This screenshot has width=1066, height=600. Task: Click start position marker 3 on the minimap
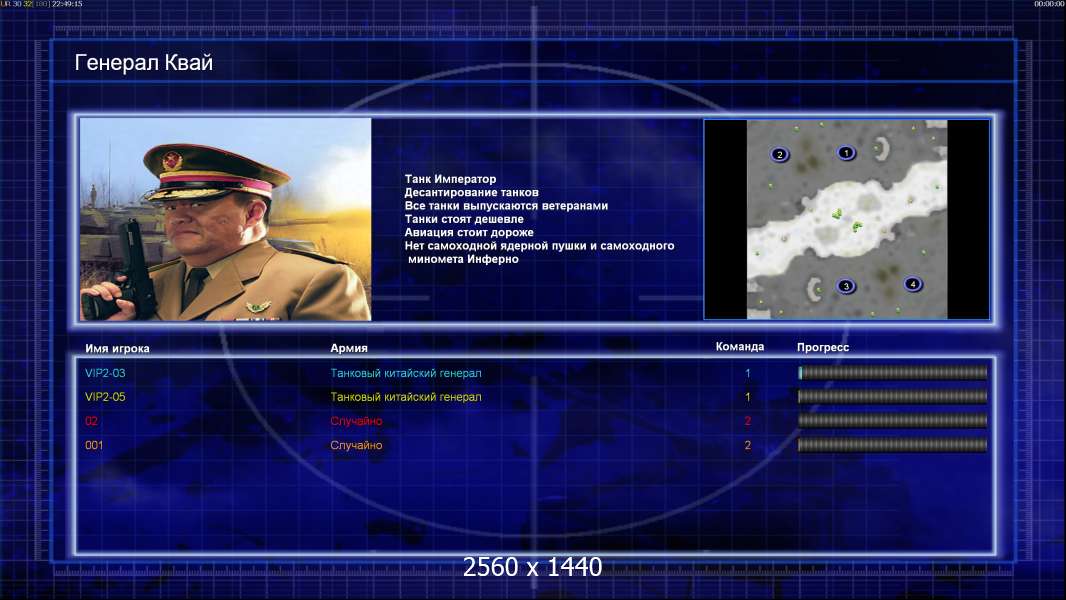point(846,286)
